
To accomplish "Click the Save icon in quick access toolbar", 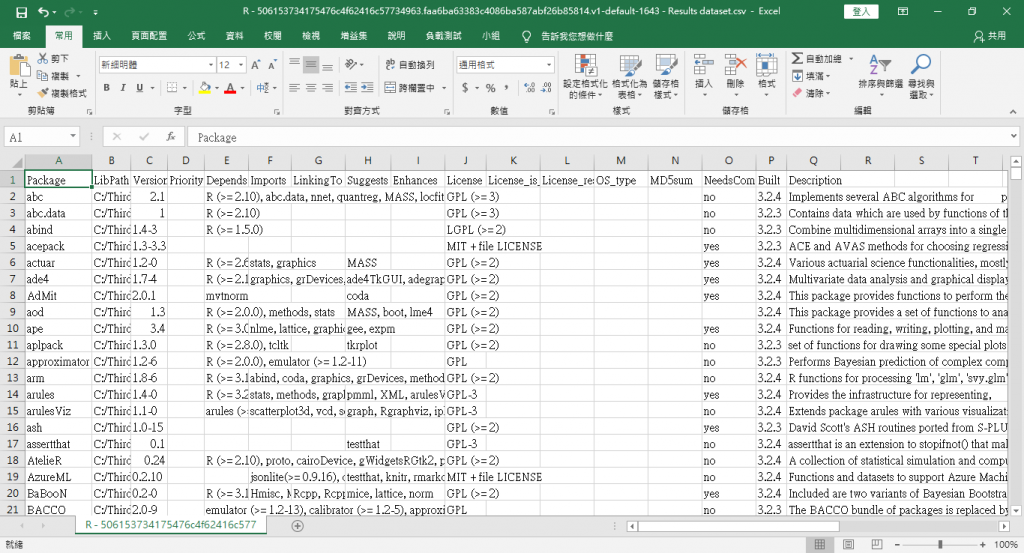I will pyautogui.click(x=22, y=12).
